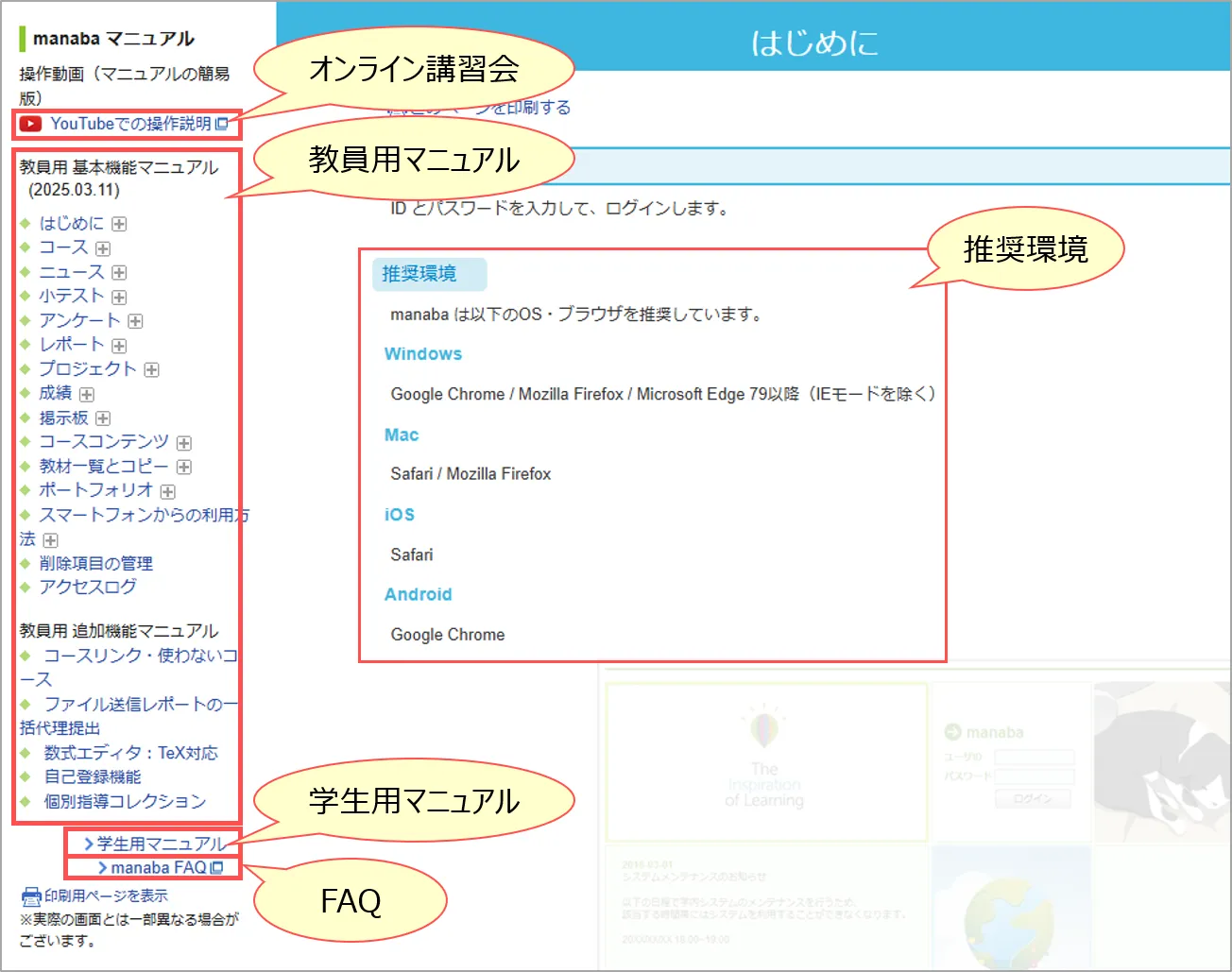Click the '(2025.03.11)' date text

coord(74,190)
